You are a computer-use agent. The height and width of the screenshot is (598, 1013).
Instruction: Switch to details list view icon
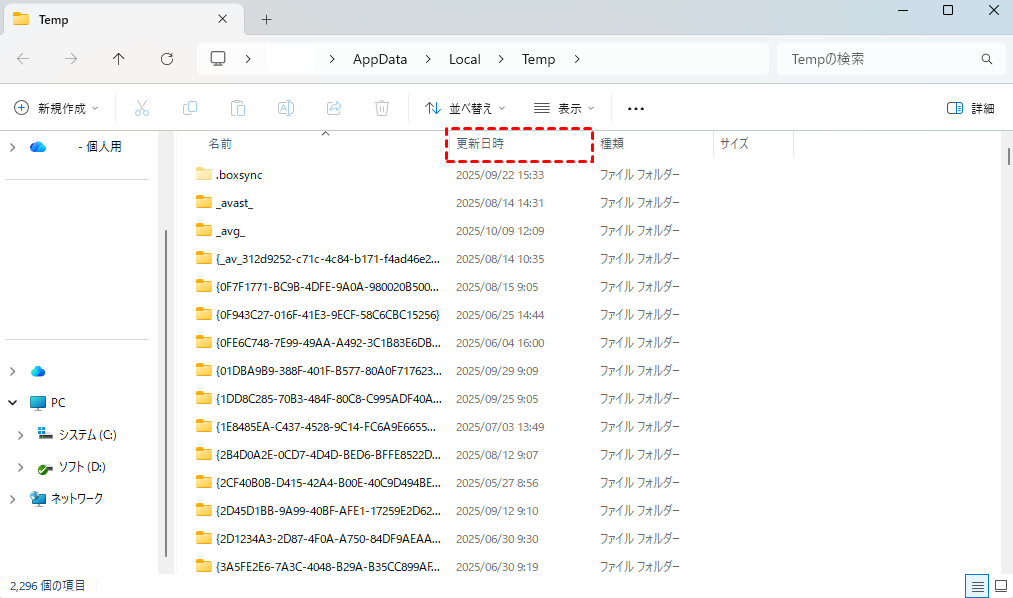[976, 585]
